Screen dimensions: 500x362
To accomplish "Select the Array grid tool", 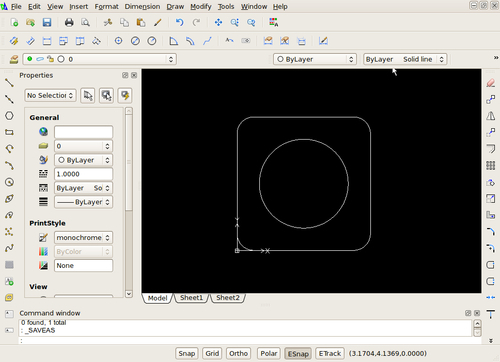I will (x=490, y=165).
